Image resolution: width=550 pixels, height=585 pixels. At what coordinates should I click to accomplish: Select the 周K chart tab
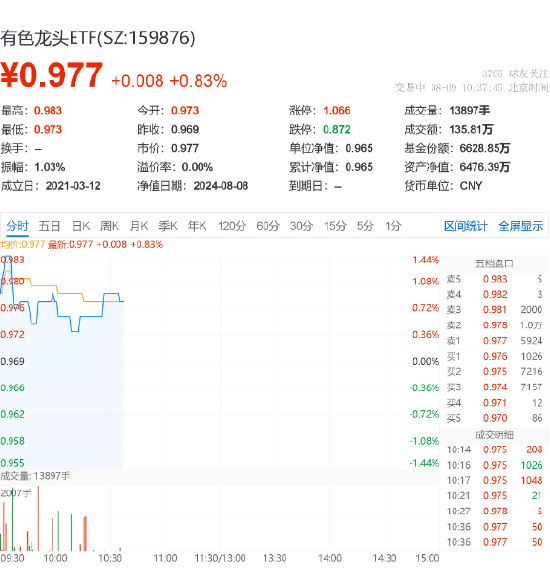tap(109, 226)
